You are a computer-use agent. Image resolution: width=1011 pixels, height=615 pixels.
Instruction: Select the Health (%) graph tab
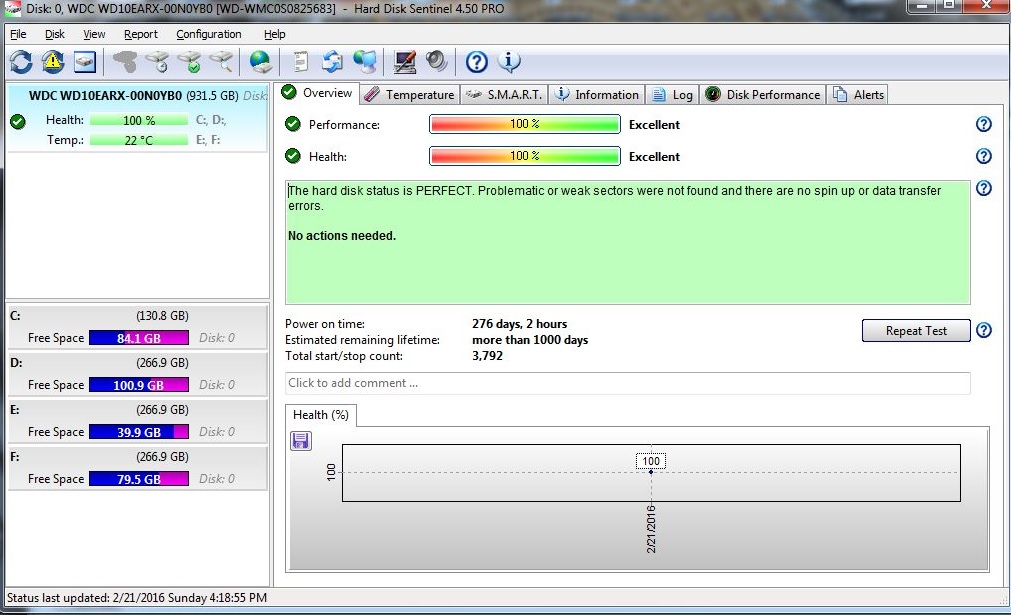[320, 415]
